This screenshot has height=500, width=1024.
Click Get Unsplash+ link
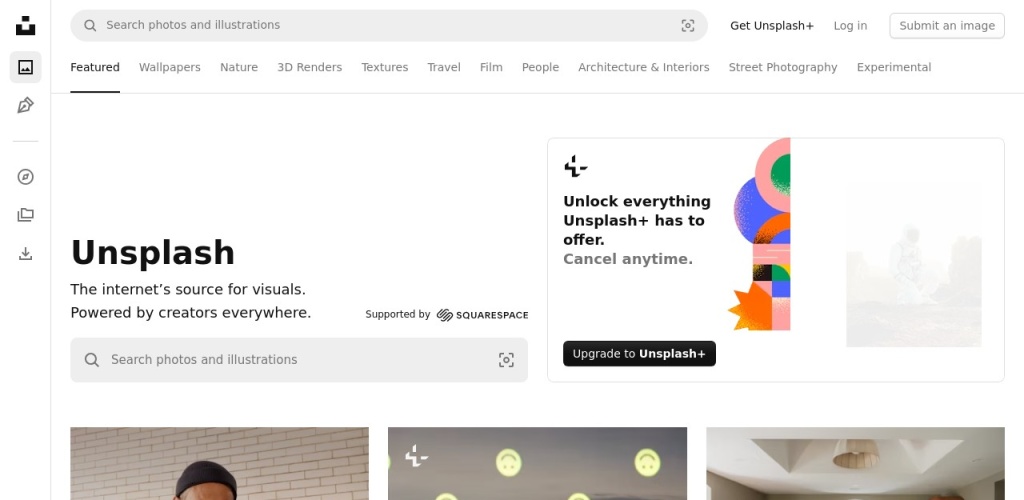(x=772, y=25)
